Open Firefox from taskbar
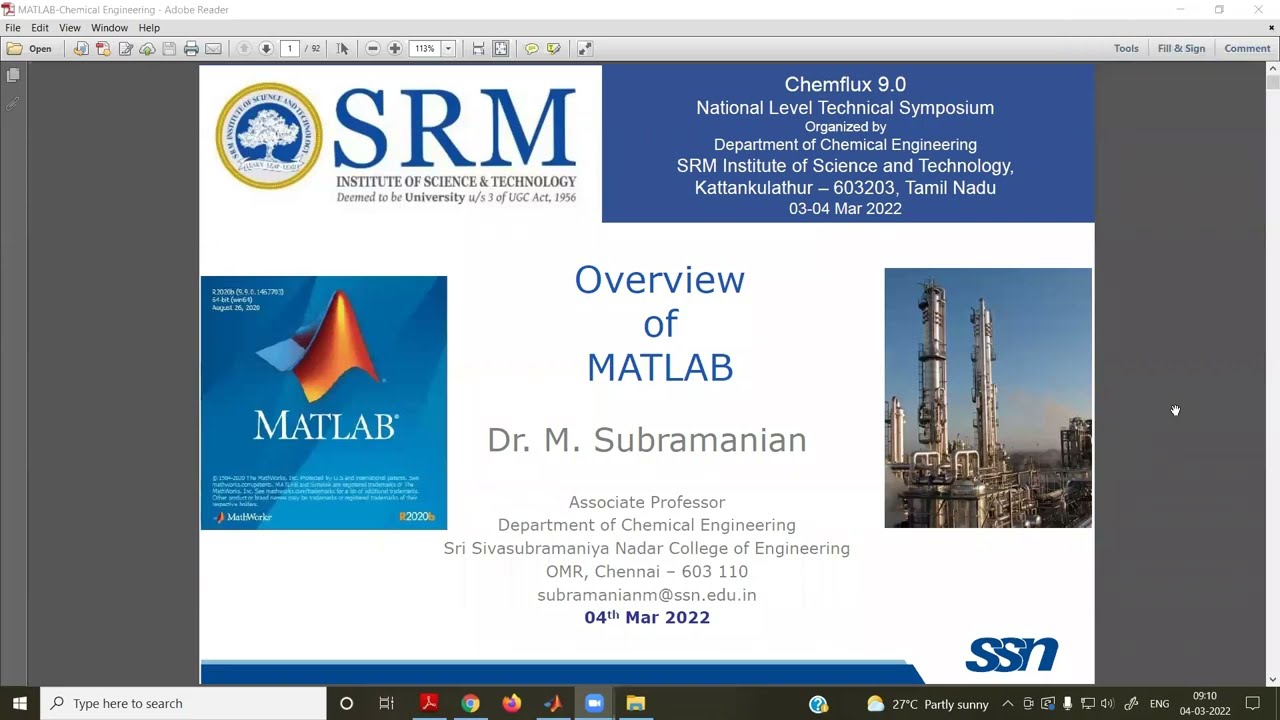This screenshot has height=720, width=1280. tap(511, 703)
